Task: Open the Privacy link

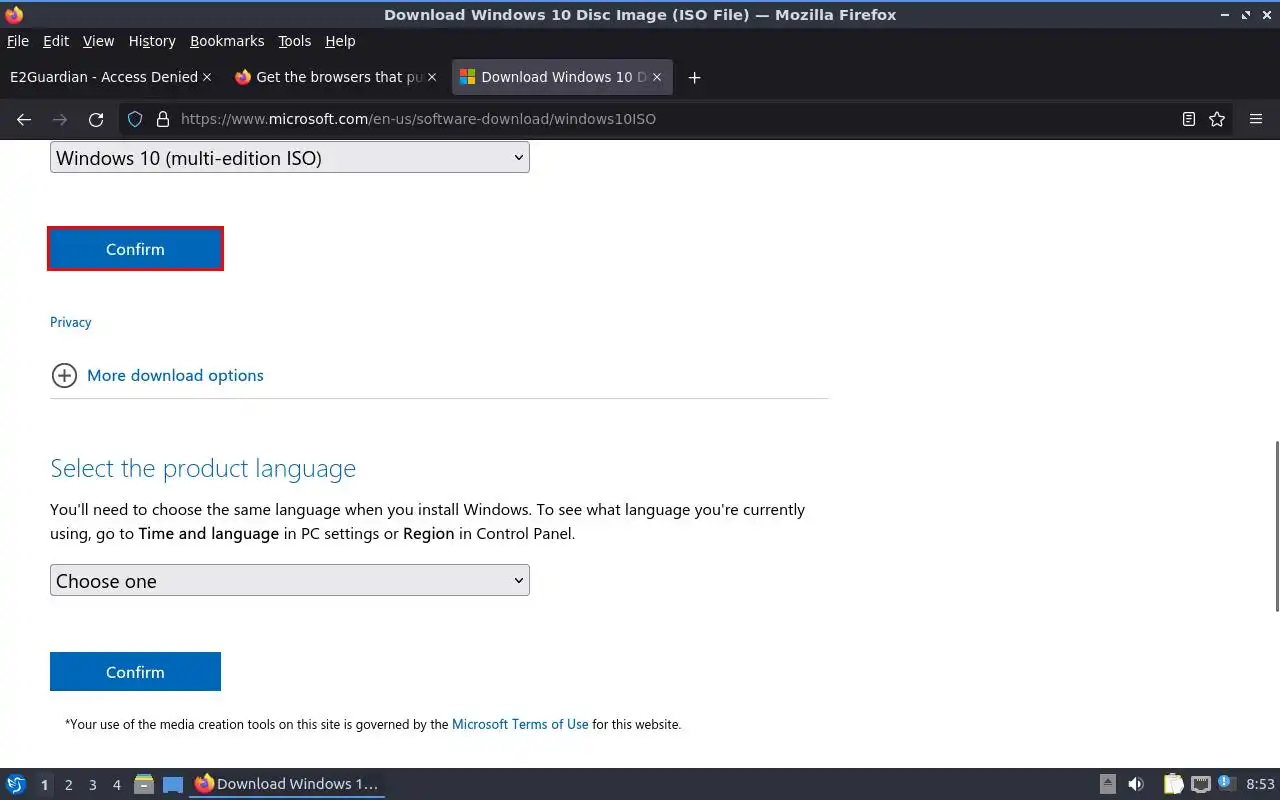Action: [x=70, y=322]
